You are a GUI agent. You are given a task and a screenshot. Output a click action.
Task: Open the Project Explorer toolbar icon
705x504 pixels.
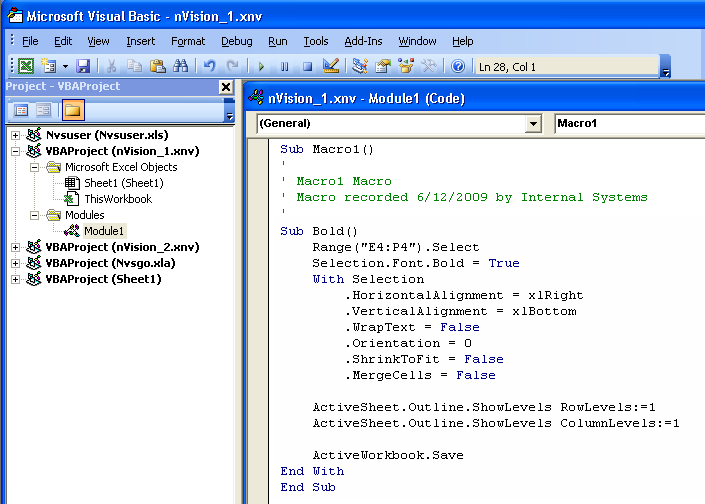tap(359, 67)
